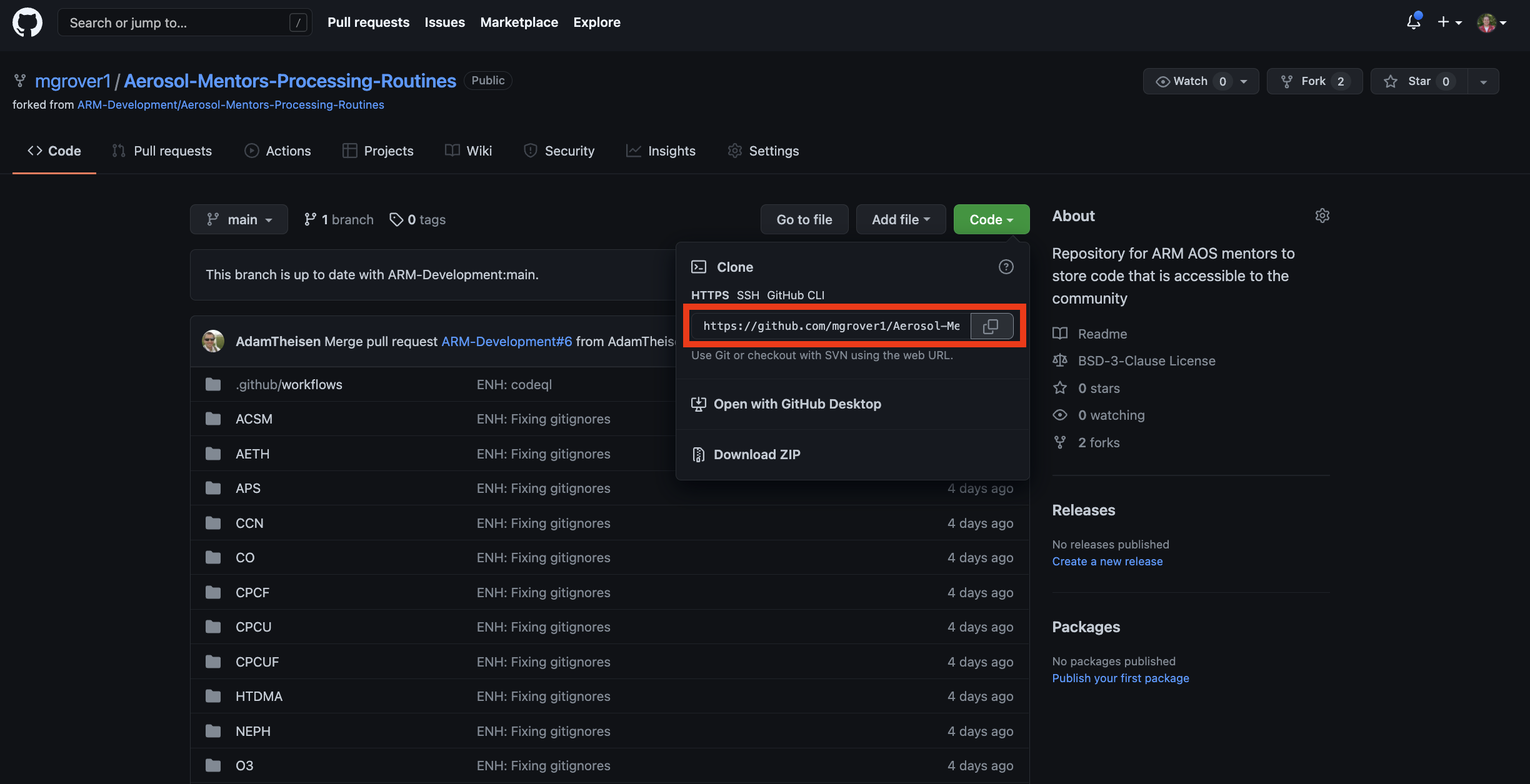The width and height of the screenshot is (1530, 784).
Task: Toggle the green Code dropdown
Action: pos(991,219)
